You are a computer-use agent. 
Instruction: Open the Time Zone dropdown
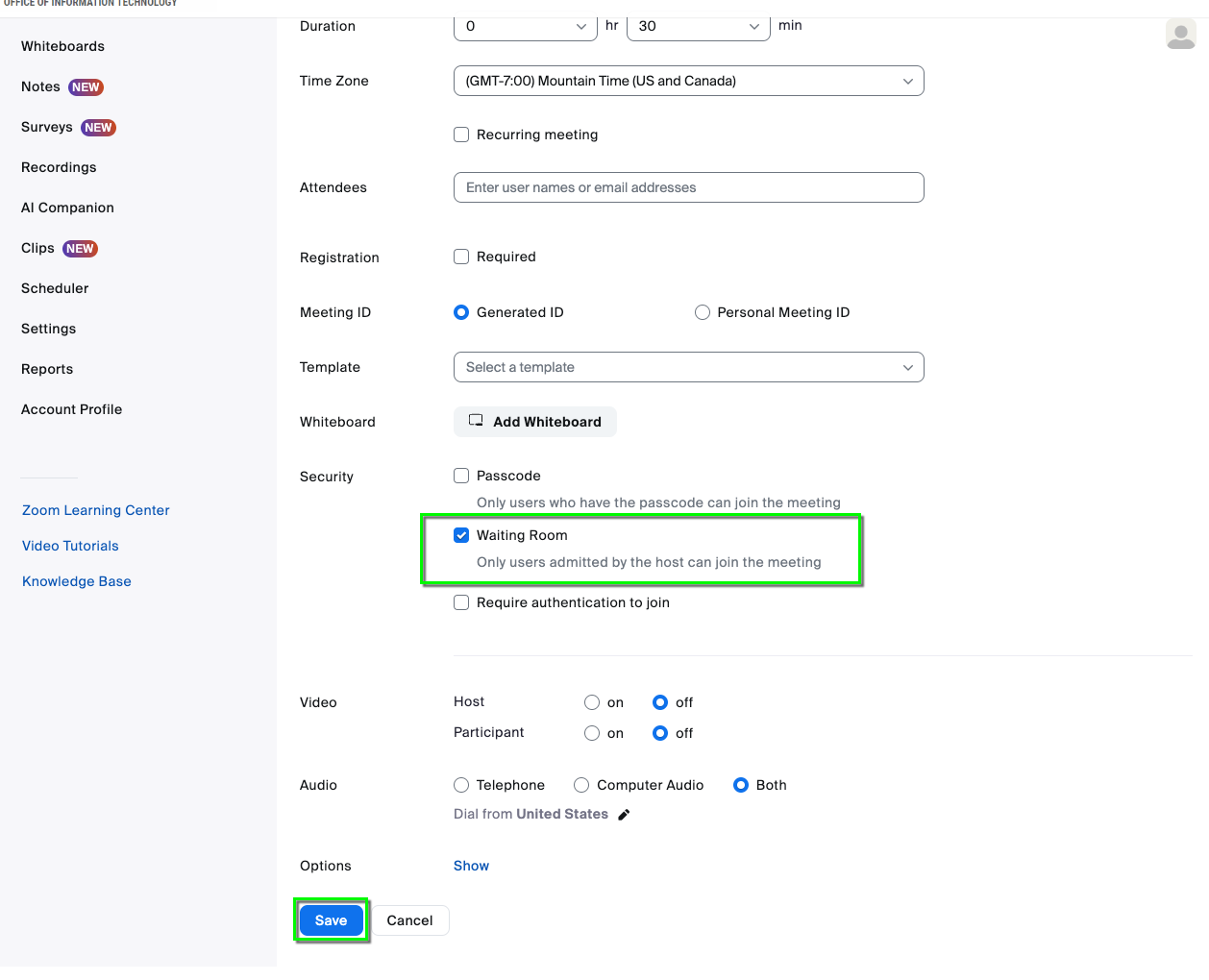pos(688,81)
